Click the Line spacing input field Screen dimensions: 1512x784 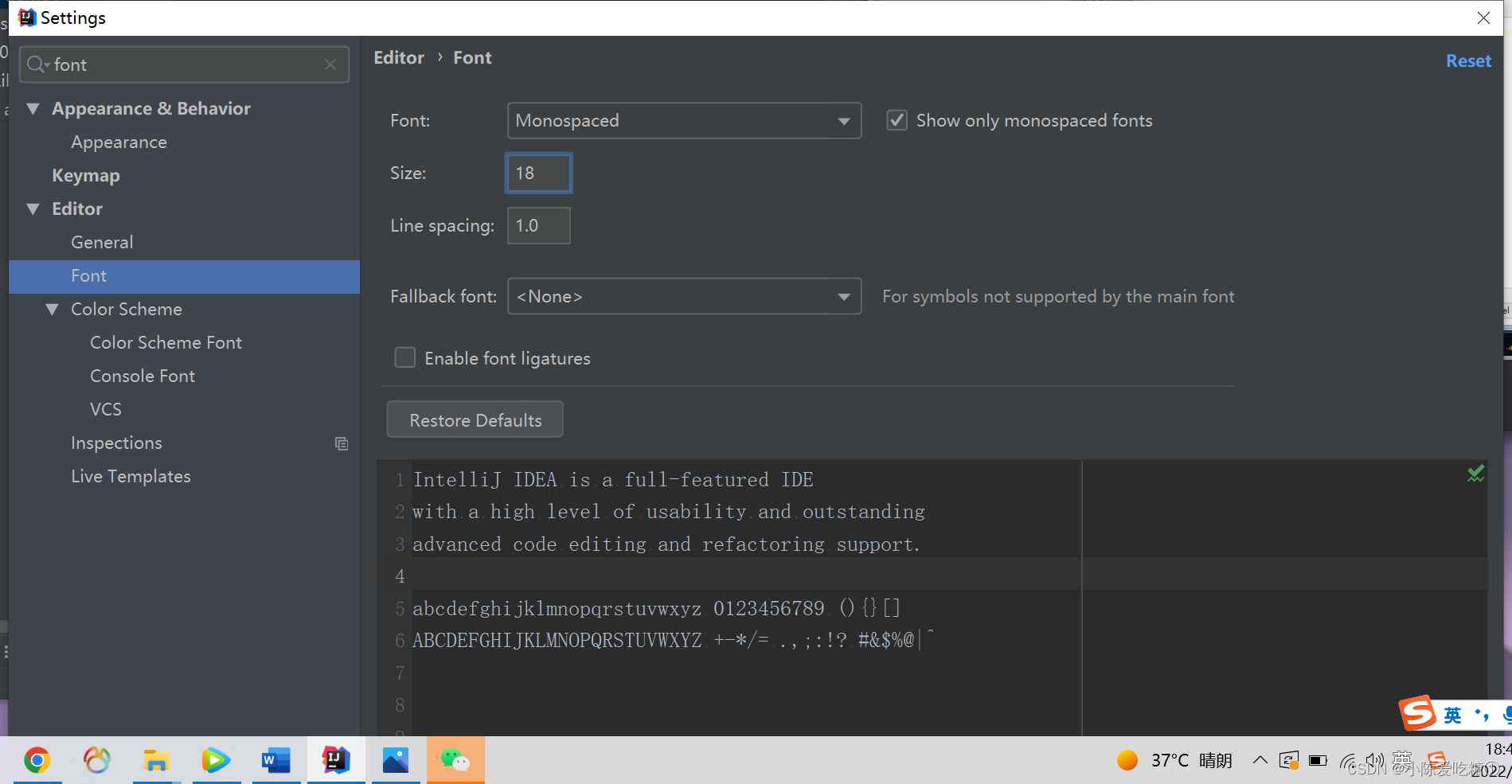(x=538, y=226)
